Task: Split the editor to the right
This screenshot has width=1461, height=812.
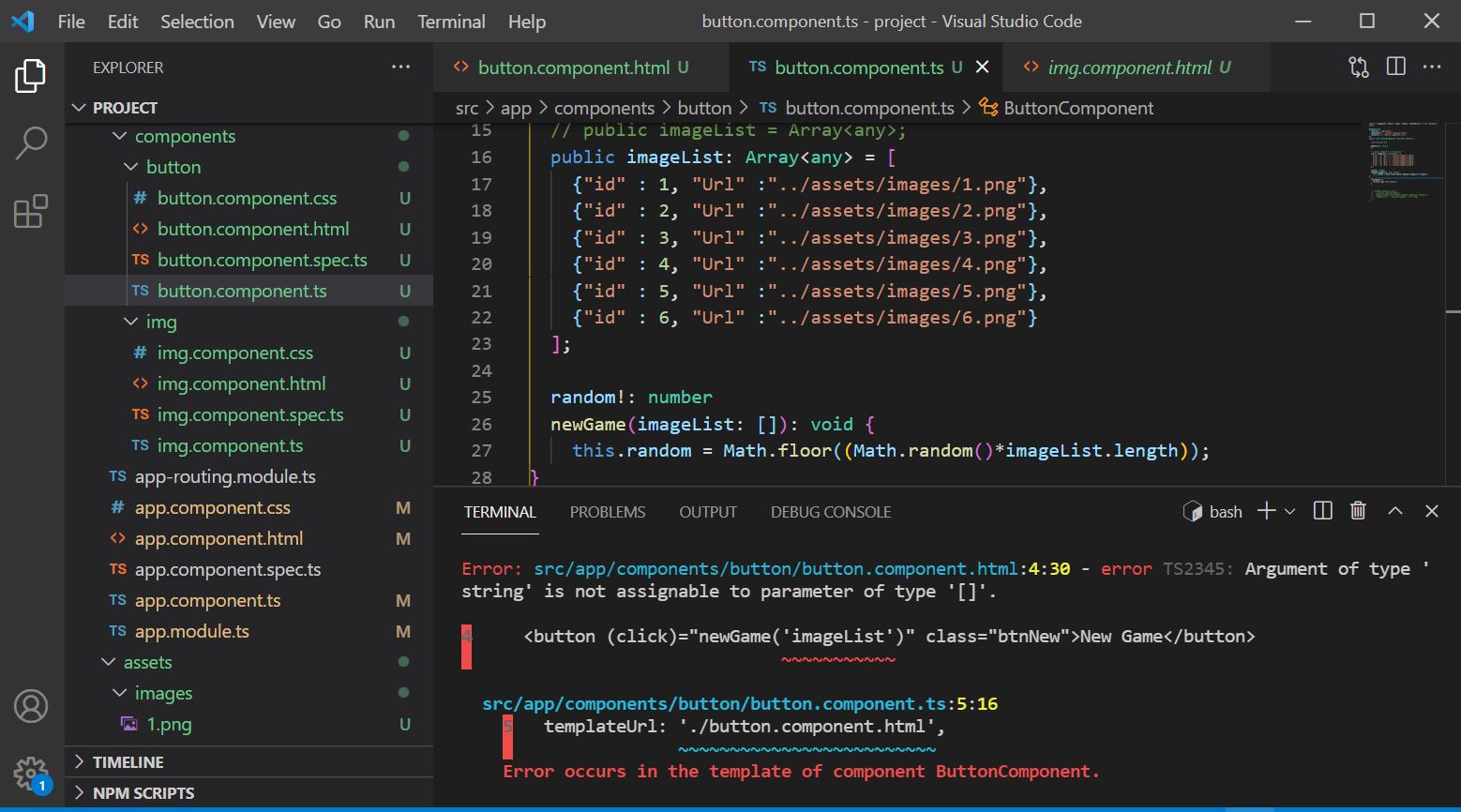Action: (x=1396, y=67)
